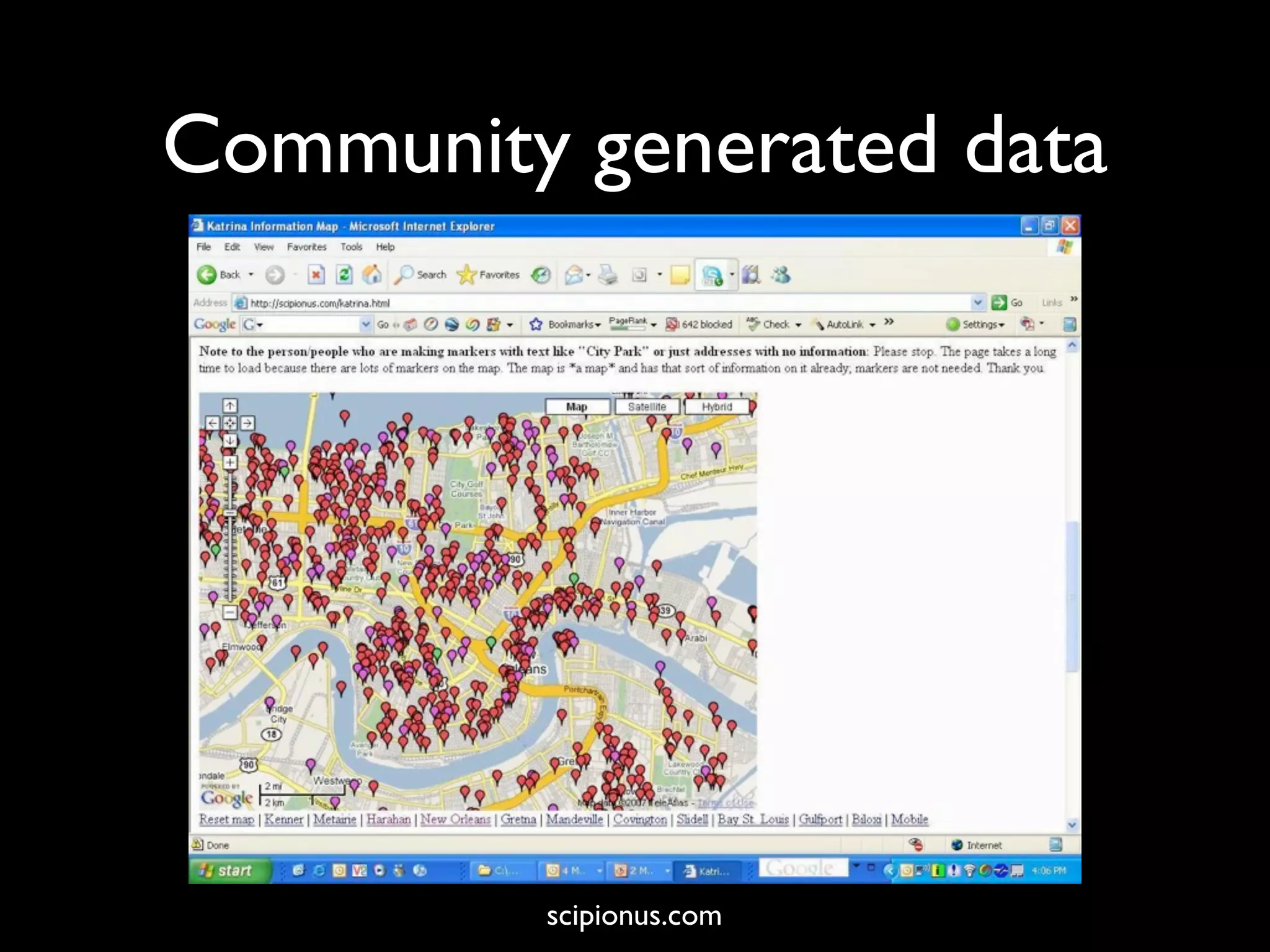The height and width of the screenshot is (952, 1270).
Task: Click the system clock 4:06 PM
Action: click(x=1049, y=871)
